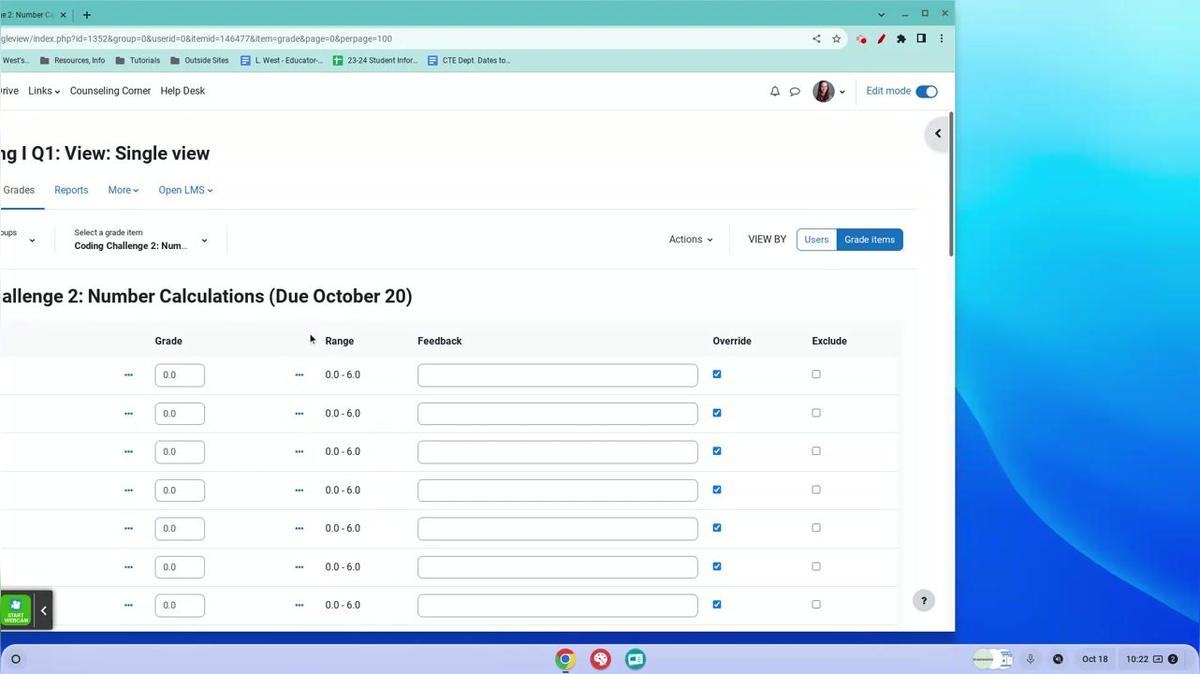
Task: Open the red palette app in shelf
Action: tap(600, 659)
